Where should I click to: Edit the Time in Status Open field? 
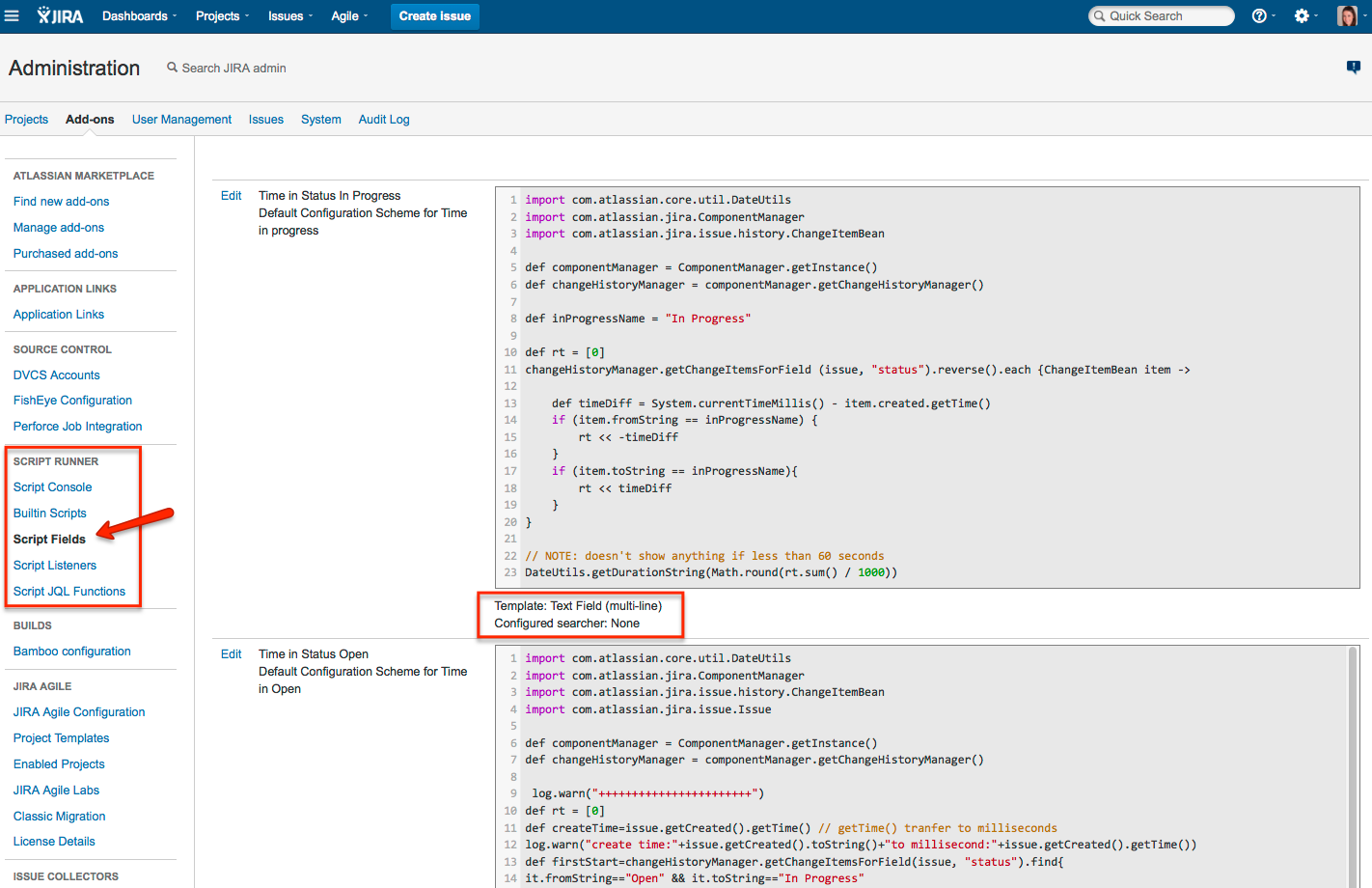[x=232, y=653]
